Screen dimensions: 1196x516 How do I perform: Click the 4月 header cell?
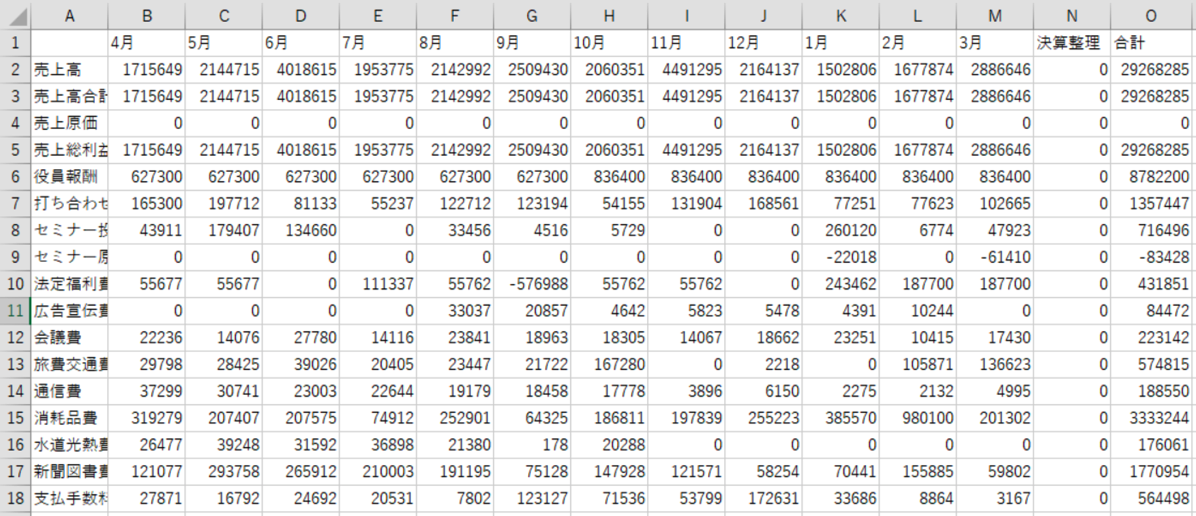[146, 42]
